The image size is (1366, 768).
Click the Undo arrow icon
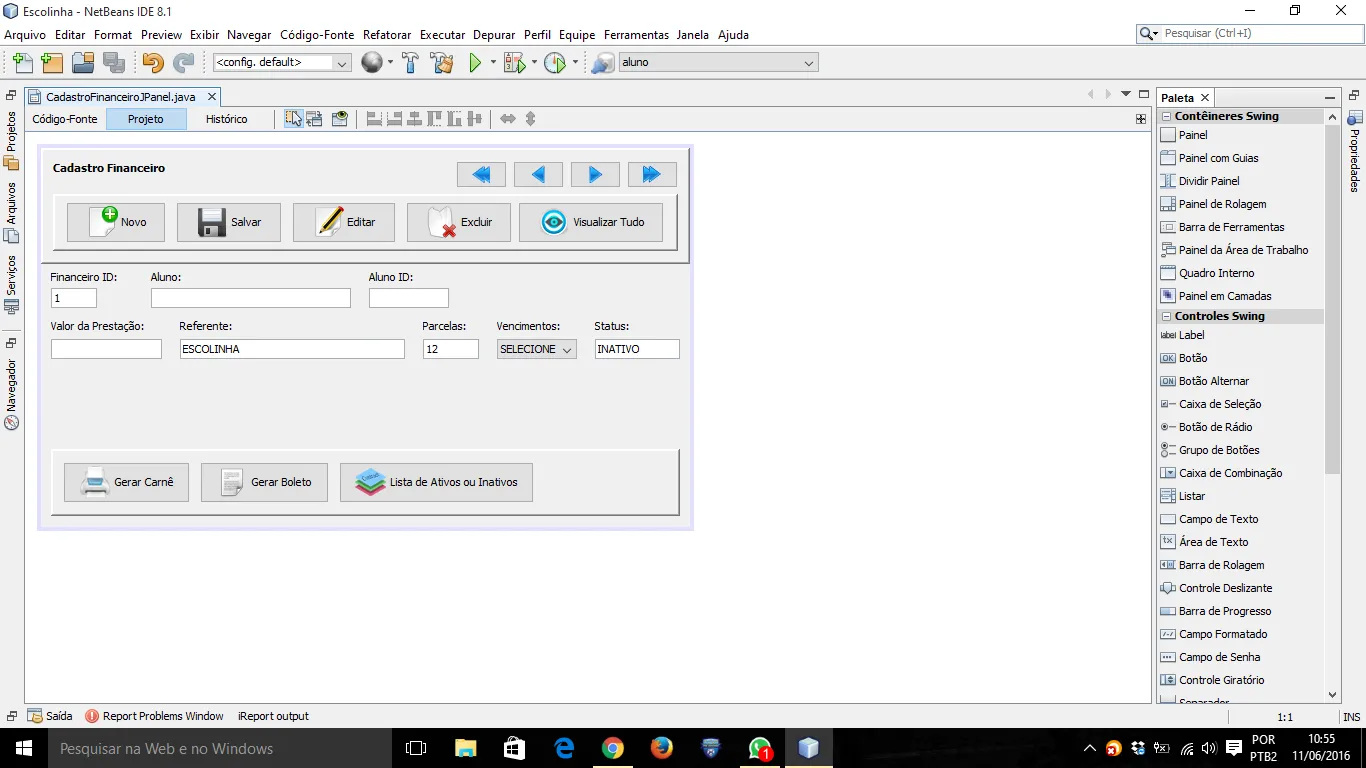coord(152,63)
